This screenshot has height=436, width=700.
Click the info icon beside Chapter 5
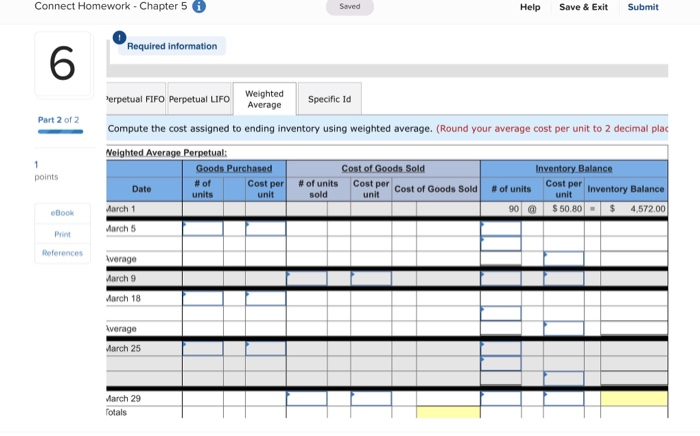click(x=199, y=7)
